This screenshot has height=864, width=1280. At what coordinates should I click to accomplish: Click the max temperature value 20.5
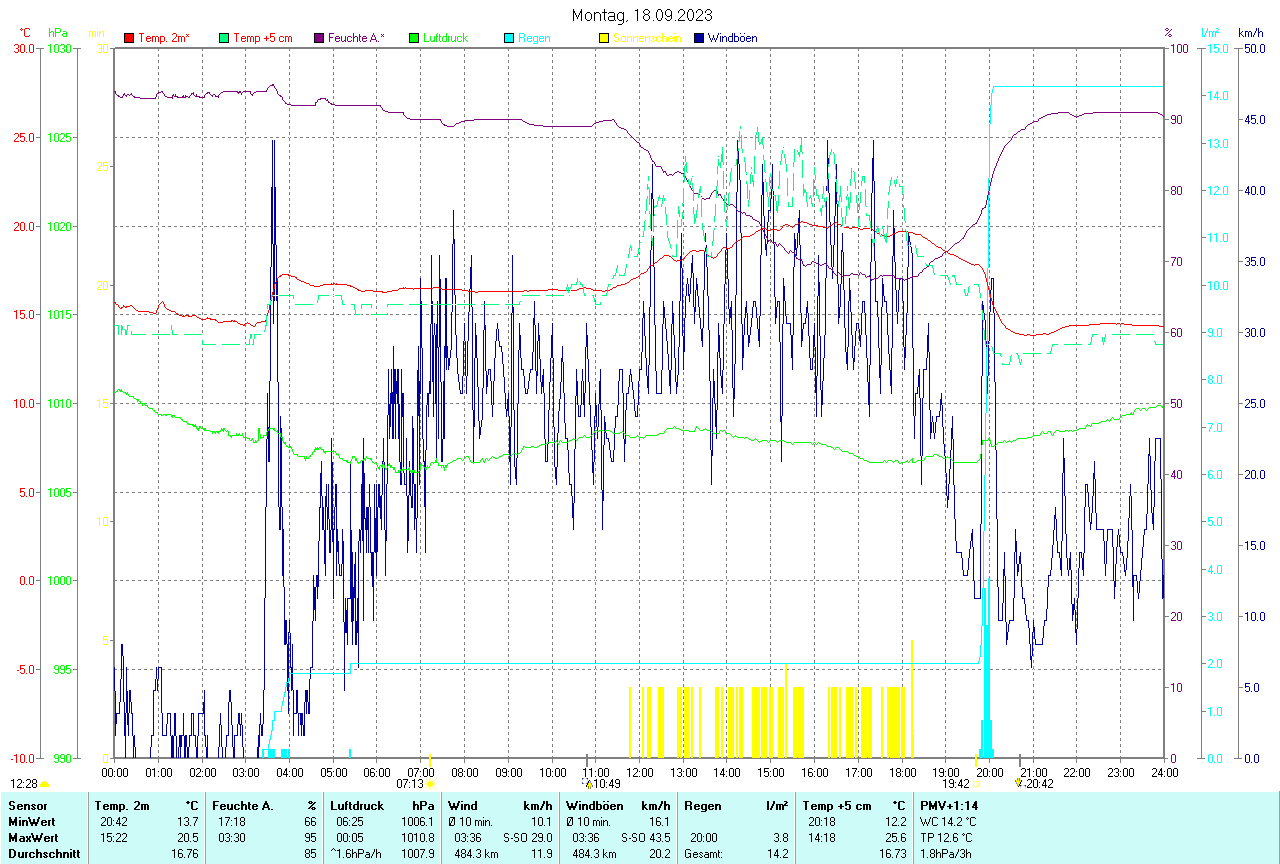coord(187,837)
